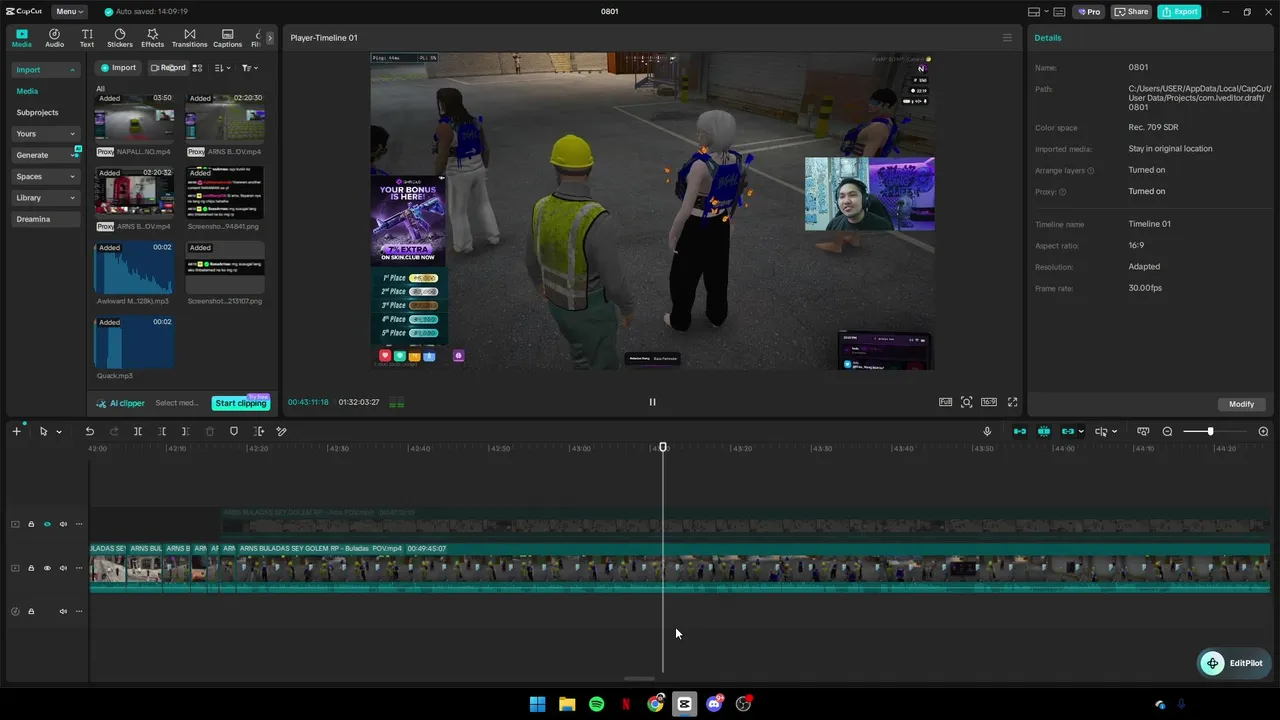Open Spotify from the taskbar
Viewport: 1280px width, 720px height.
point(596,704)
